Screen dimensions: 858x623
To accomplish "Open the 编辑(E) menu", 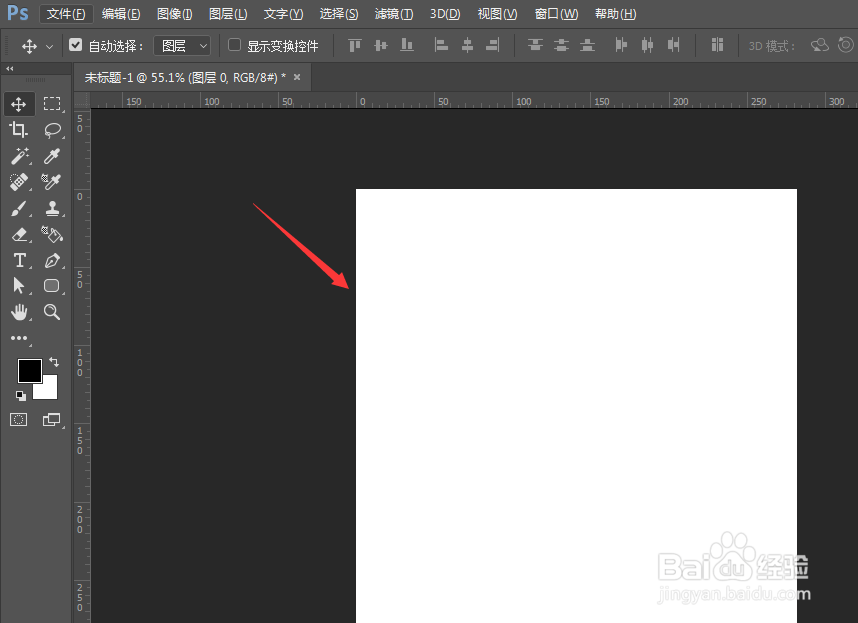I will point(121,14).
